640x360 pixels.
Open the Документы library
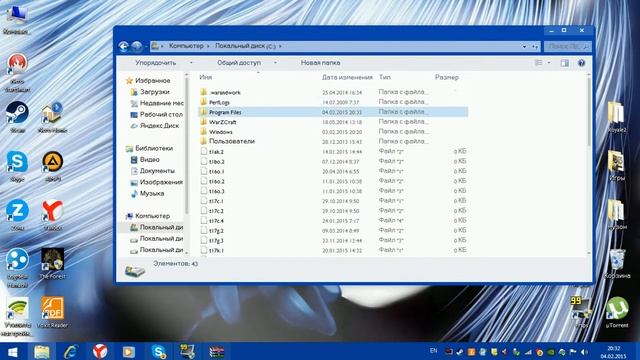[x=157, y=171]
